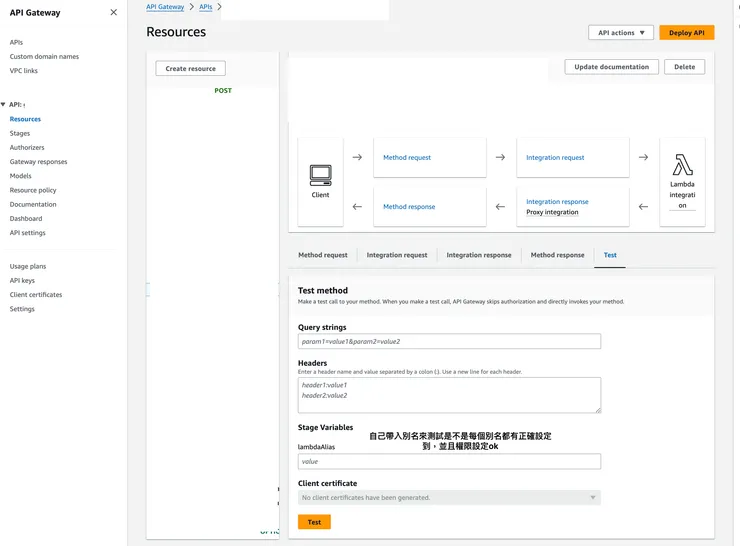Open APIs in the sidebar
The width and height of the screenshot is (740, 546).
[16, 42]
